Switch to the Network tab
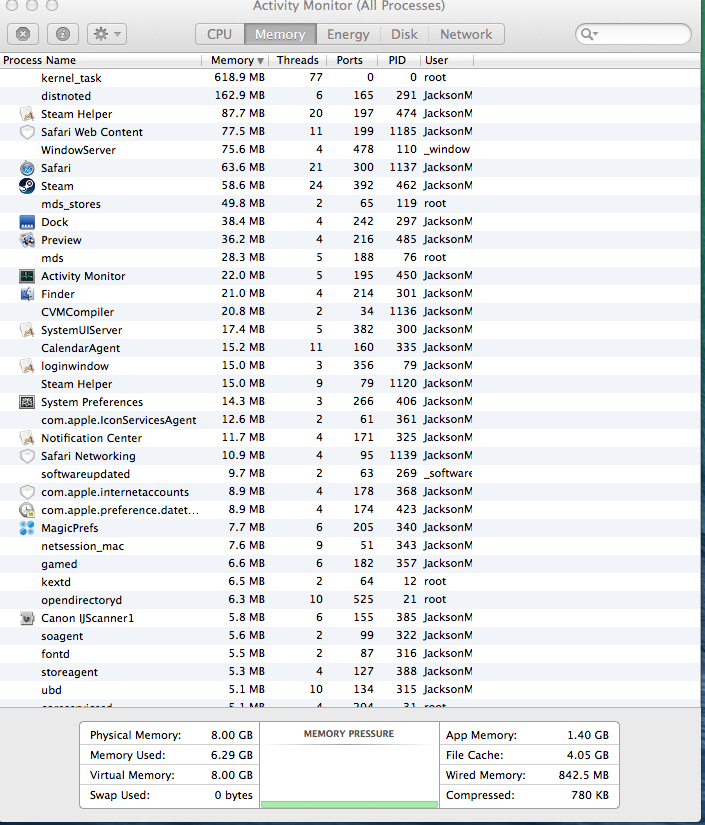Screen dimensions: 705x825 (x=466, y=34)
